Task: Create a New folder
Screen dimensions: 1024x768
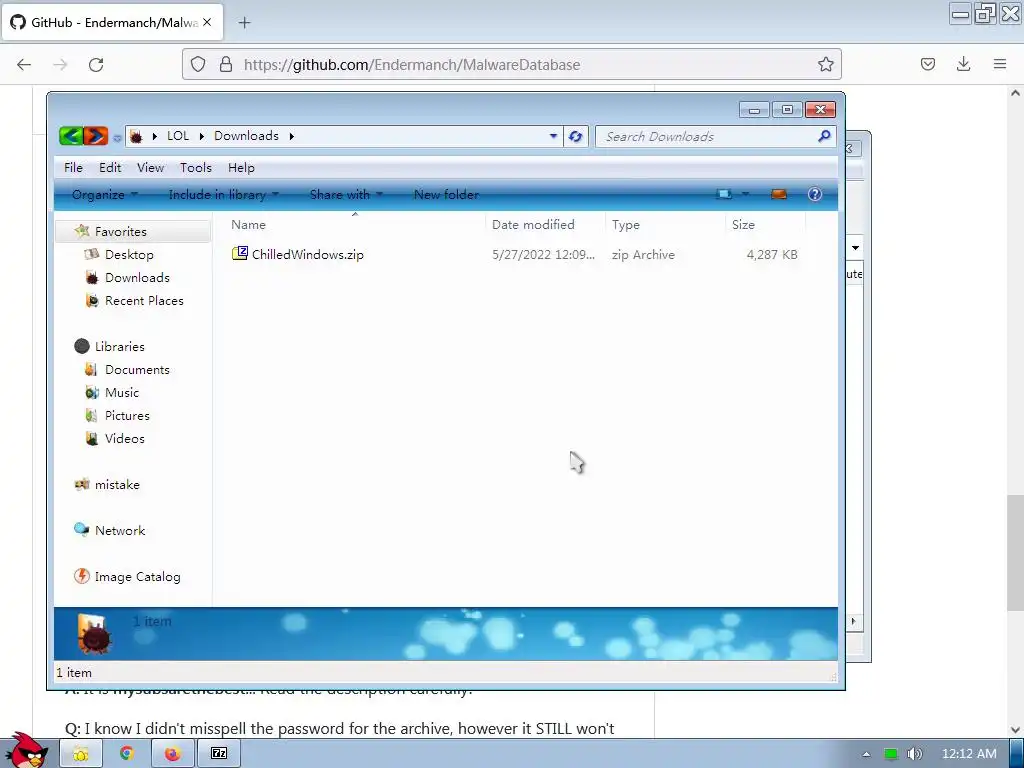Action: click(x=446, y=195)
